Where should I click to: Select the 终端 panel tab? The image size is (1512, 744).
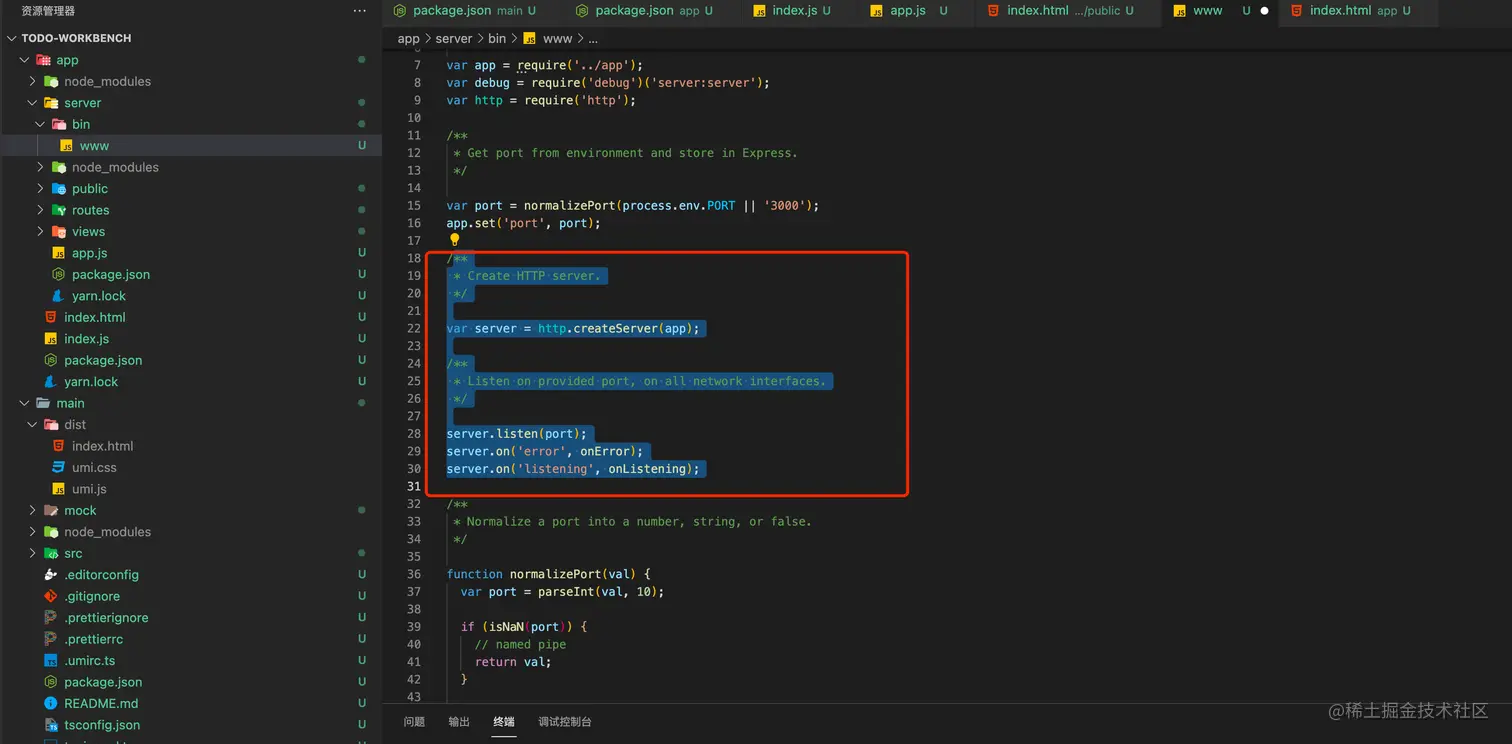504,722
